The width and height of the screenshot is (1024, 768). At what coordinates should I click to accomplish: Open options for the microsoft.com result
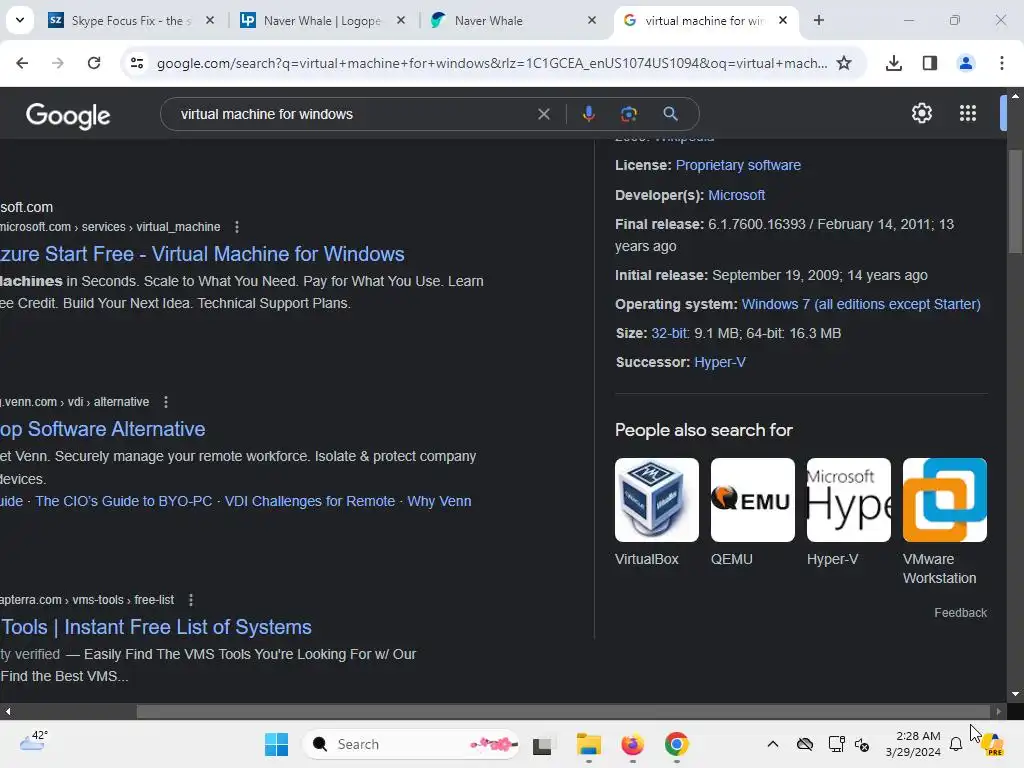coord(236,227)
